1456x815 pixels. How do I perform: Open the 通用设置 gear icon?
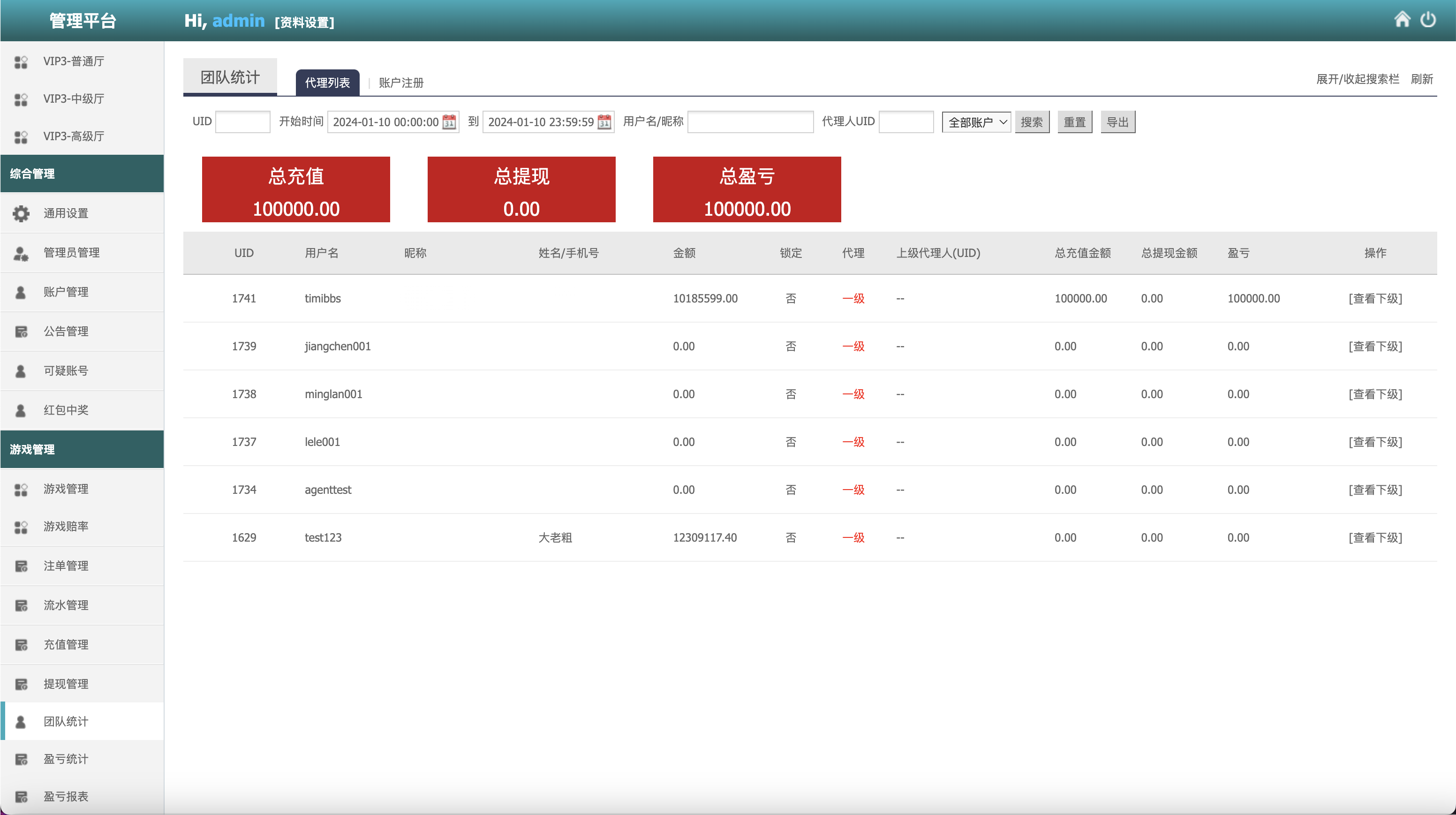(21, 213)
